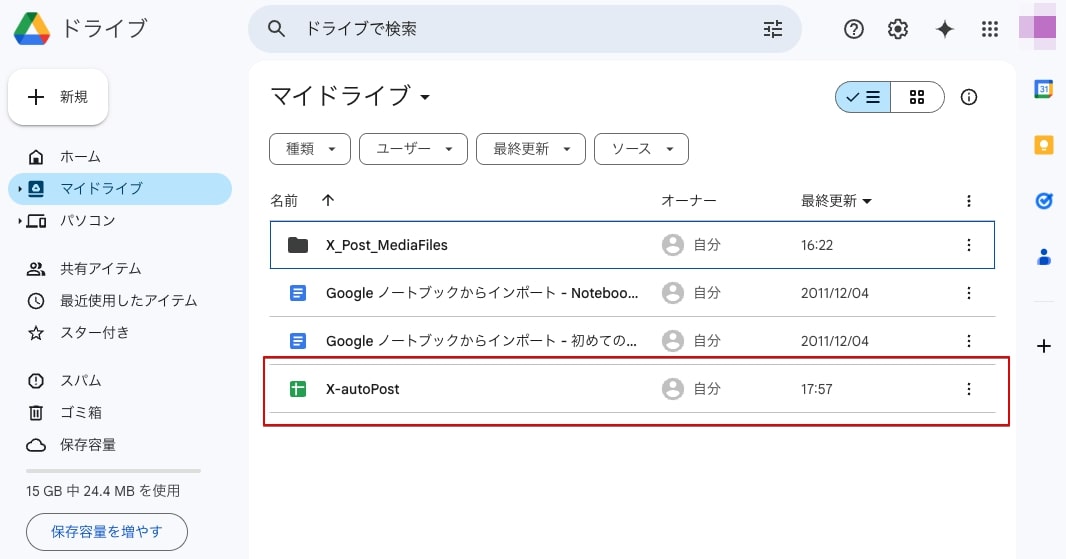The height and width of the screenshot is (559, 1066).
Task: Open advanced search options slider icon
Action: [772, 29]
